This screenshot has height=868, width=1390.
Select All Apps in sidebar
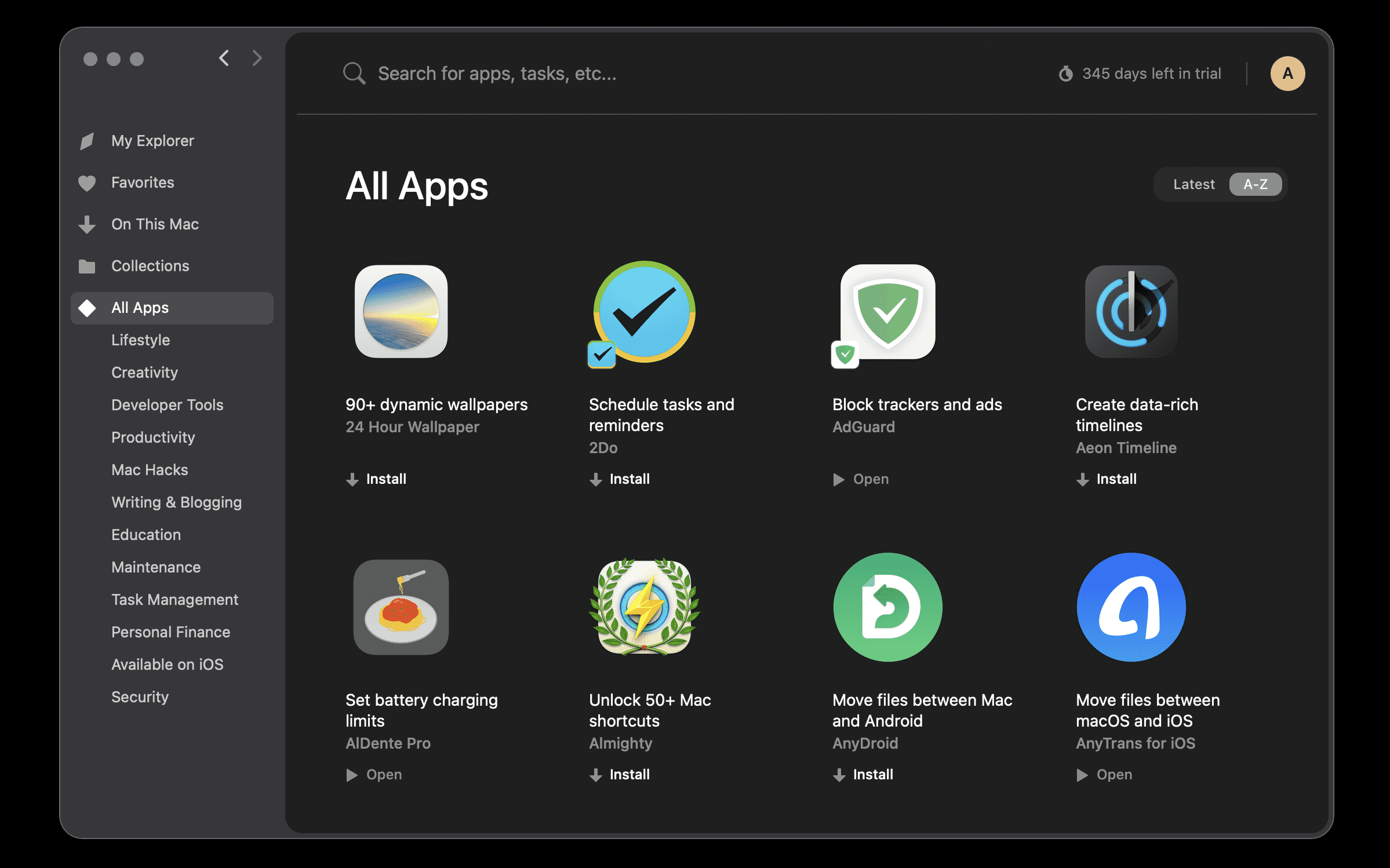click(x=172, y=308)
